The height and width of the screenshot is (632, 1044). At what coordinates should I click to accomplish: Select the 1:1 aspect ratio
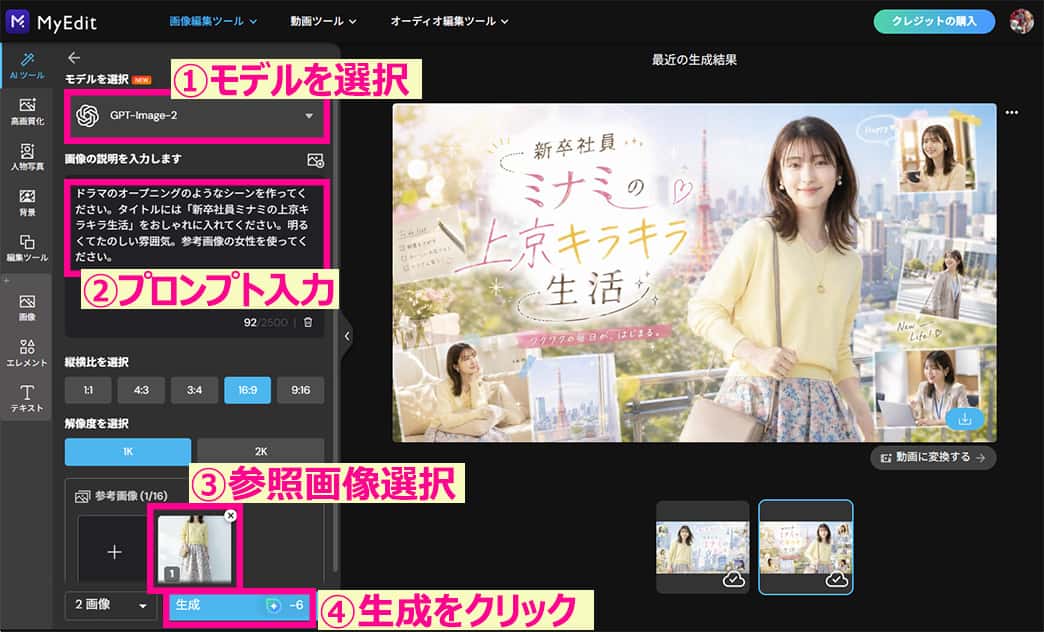[x=88, y=390]
